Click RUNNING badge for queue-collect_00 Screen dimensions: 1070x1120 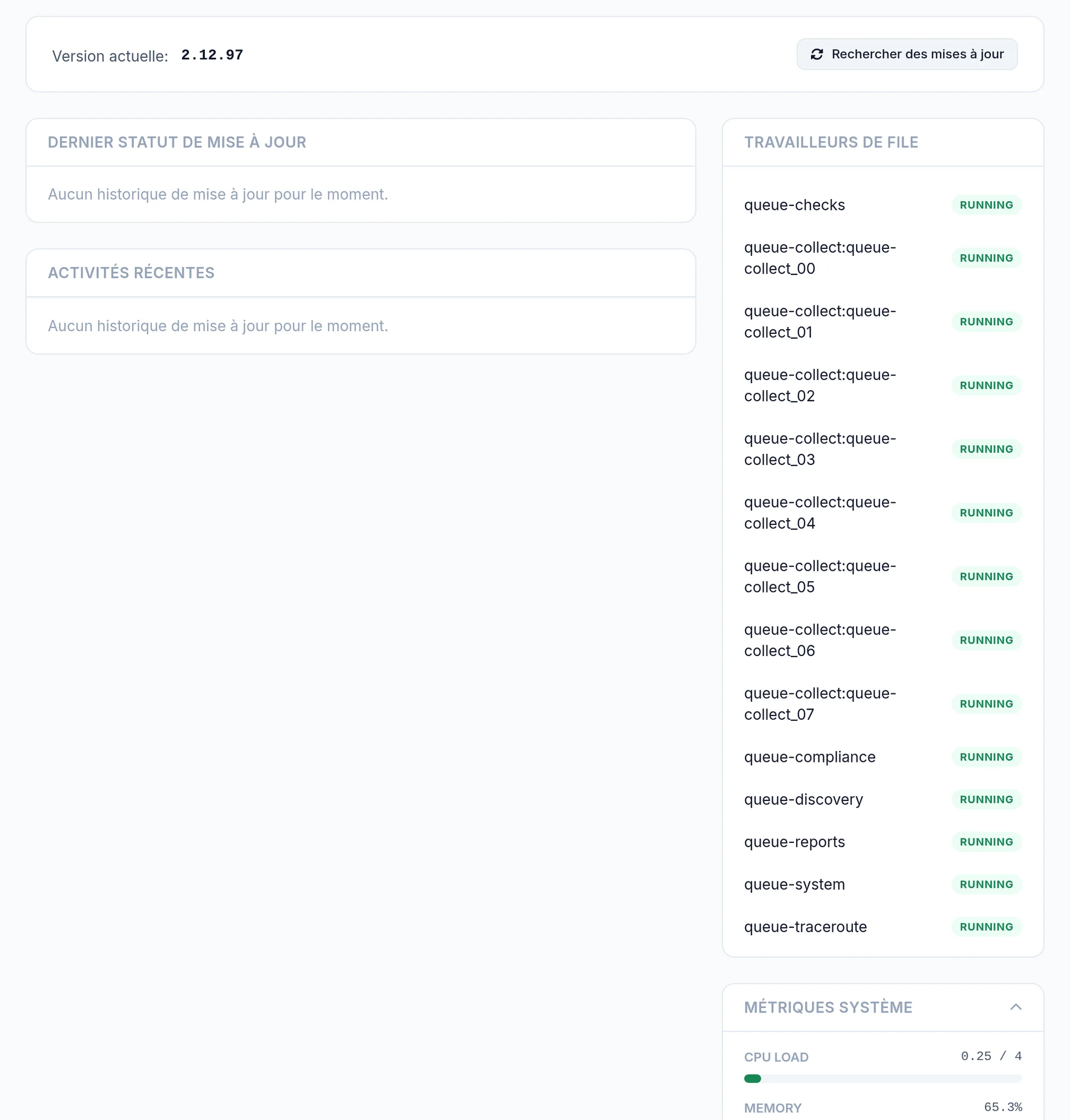(986, 258)
